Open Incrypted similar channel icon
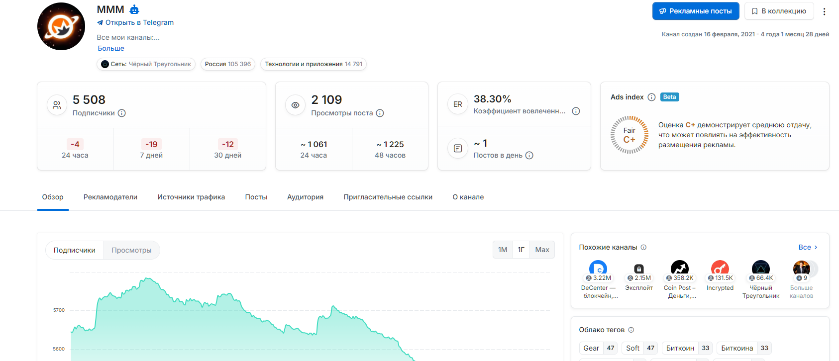Viewport: 839px width, 361px height. pos(720,268)
